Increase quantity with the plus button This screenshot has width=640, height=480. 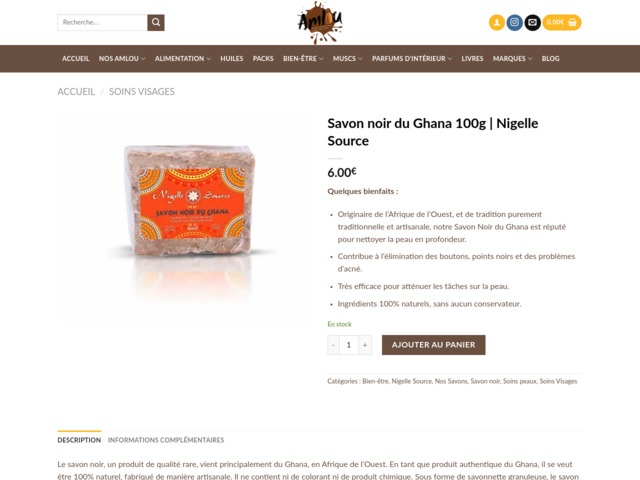(365, 345)
